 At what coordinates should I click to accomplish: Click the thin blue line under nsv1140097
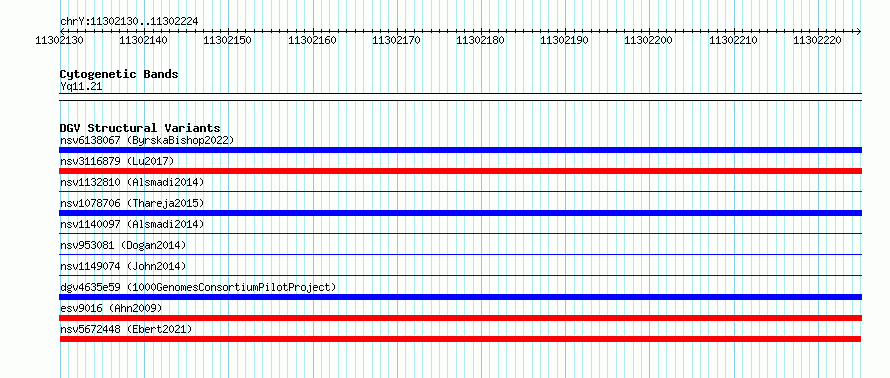(x=460, y=233)
